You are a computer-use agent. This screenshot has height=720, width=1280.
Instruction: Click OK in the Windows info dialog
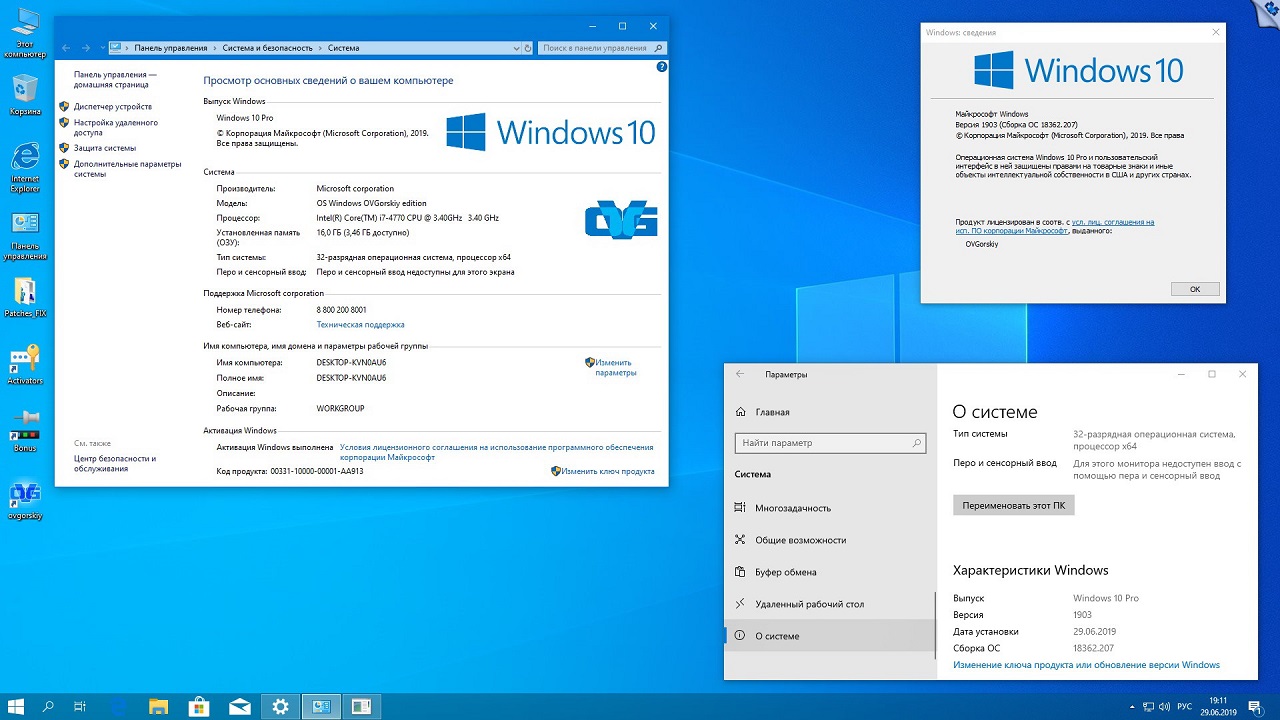1194,289
